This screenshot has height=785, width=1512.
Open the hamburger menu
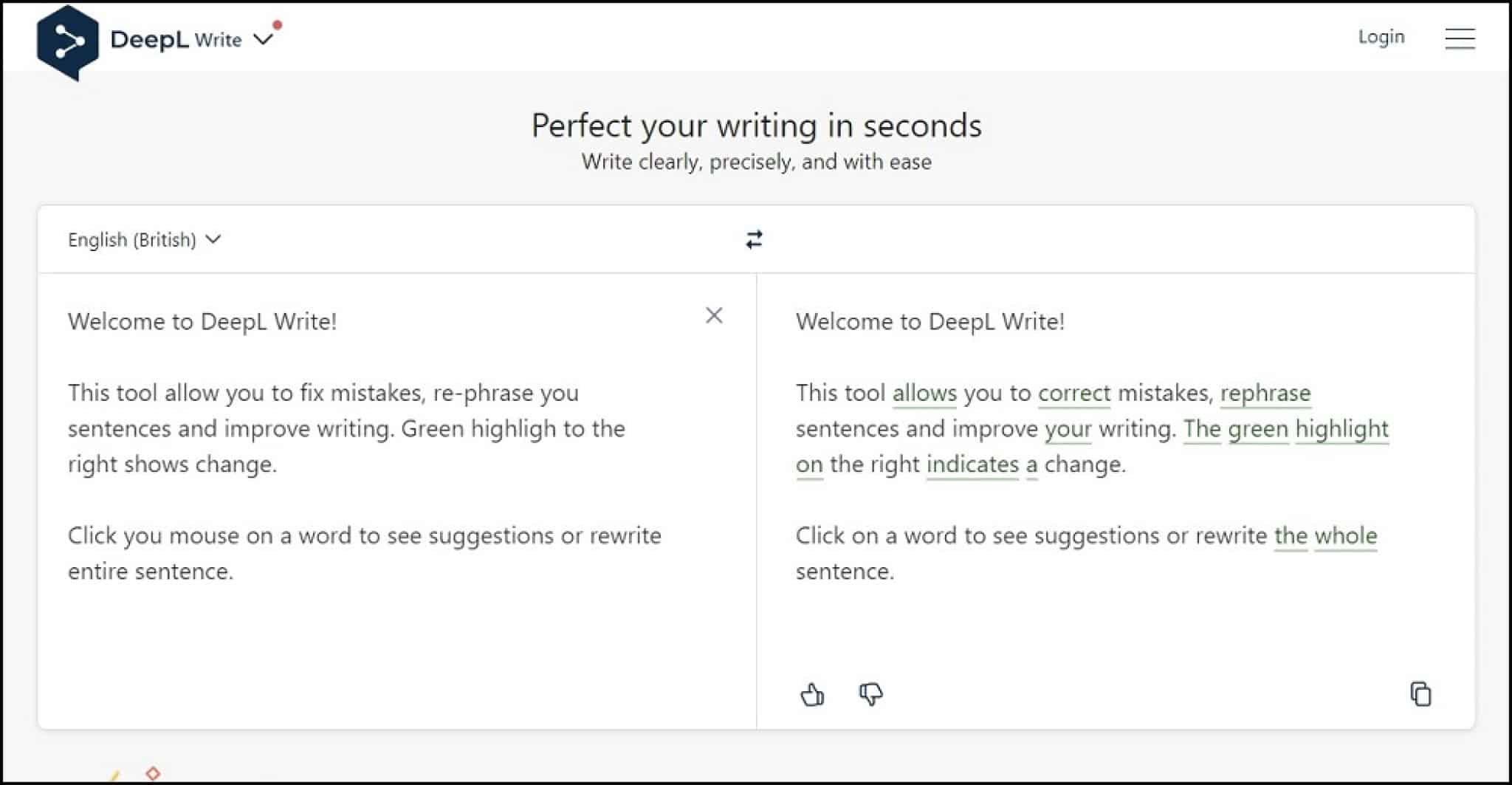coord(1460,38)
